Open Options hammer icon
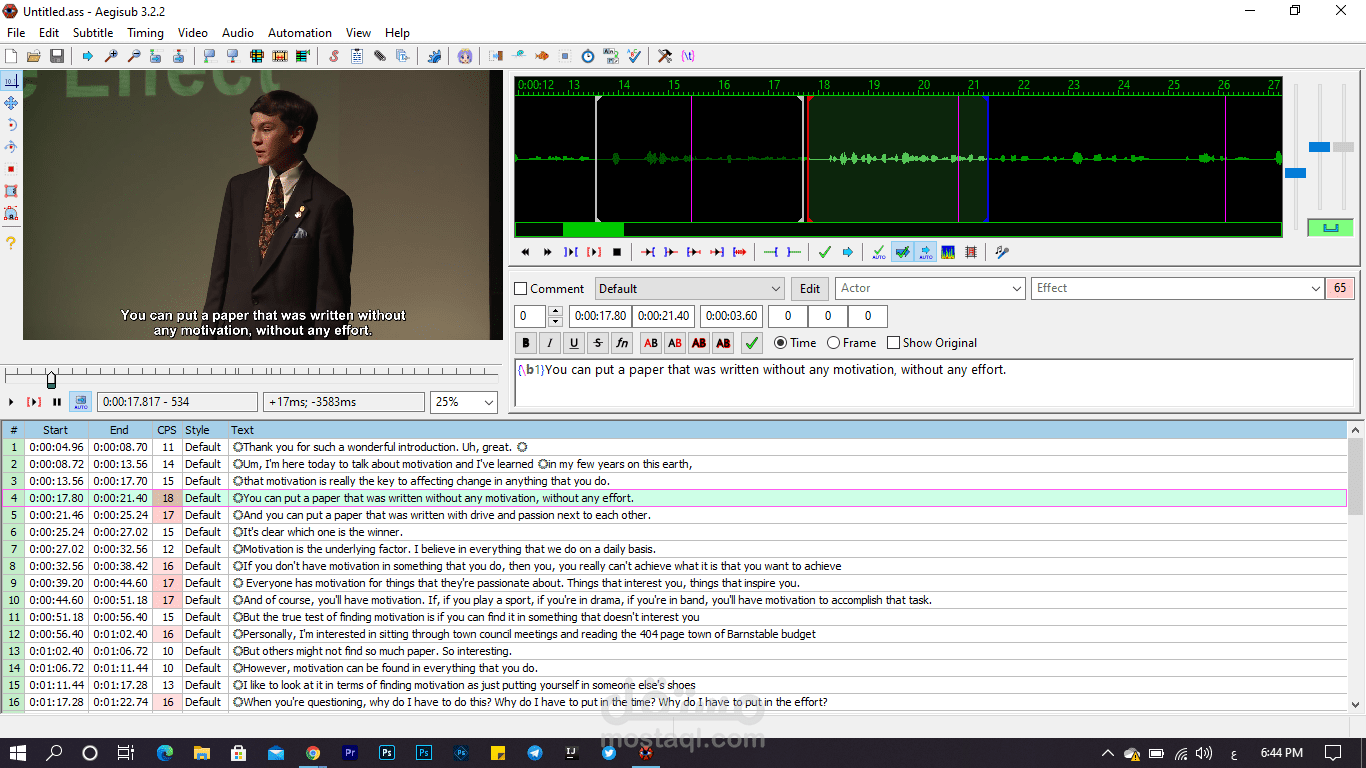Image resolution: width=1366 pixels, height=768 pixels. [664, 56]
